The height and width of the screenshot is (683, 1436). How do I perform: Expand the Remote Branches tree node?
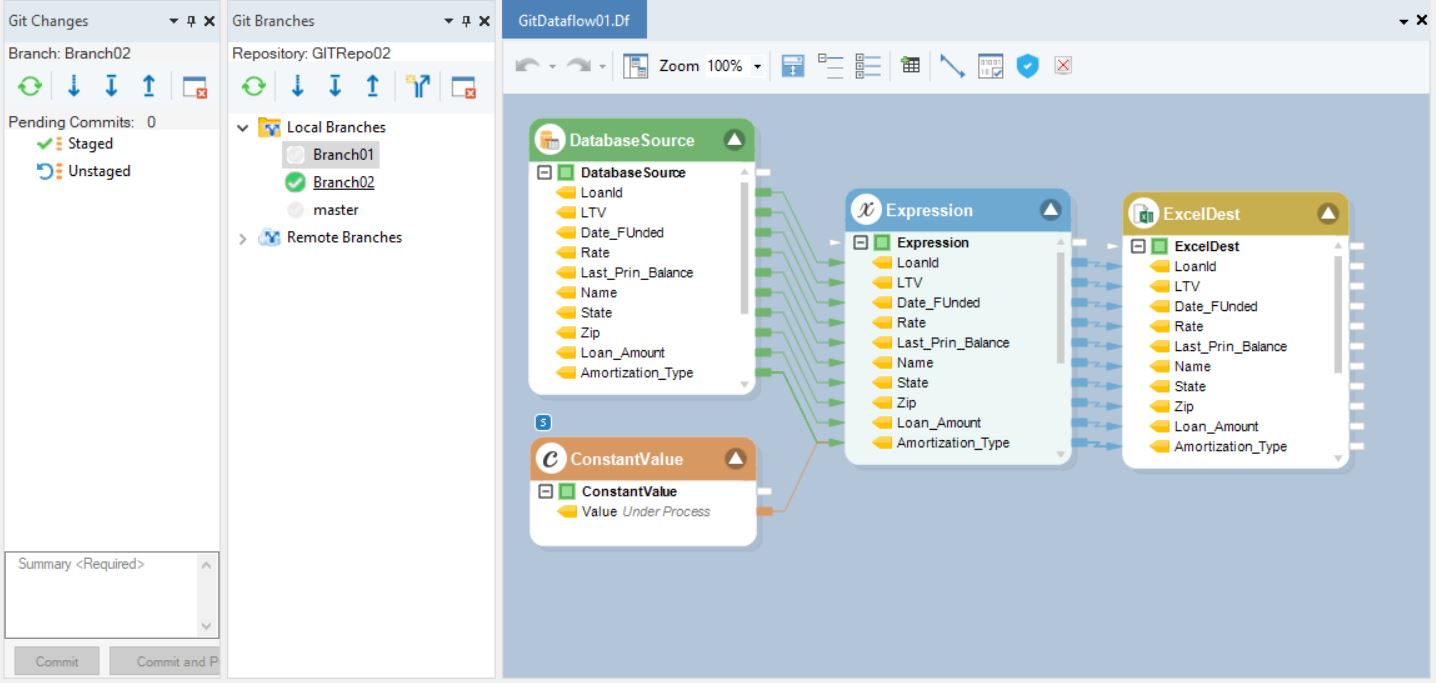click(x=243, y=238)
